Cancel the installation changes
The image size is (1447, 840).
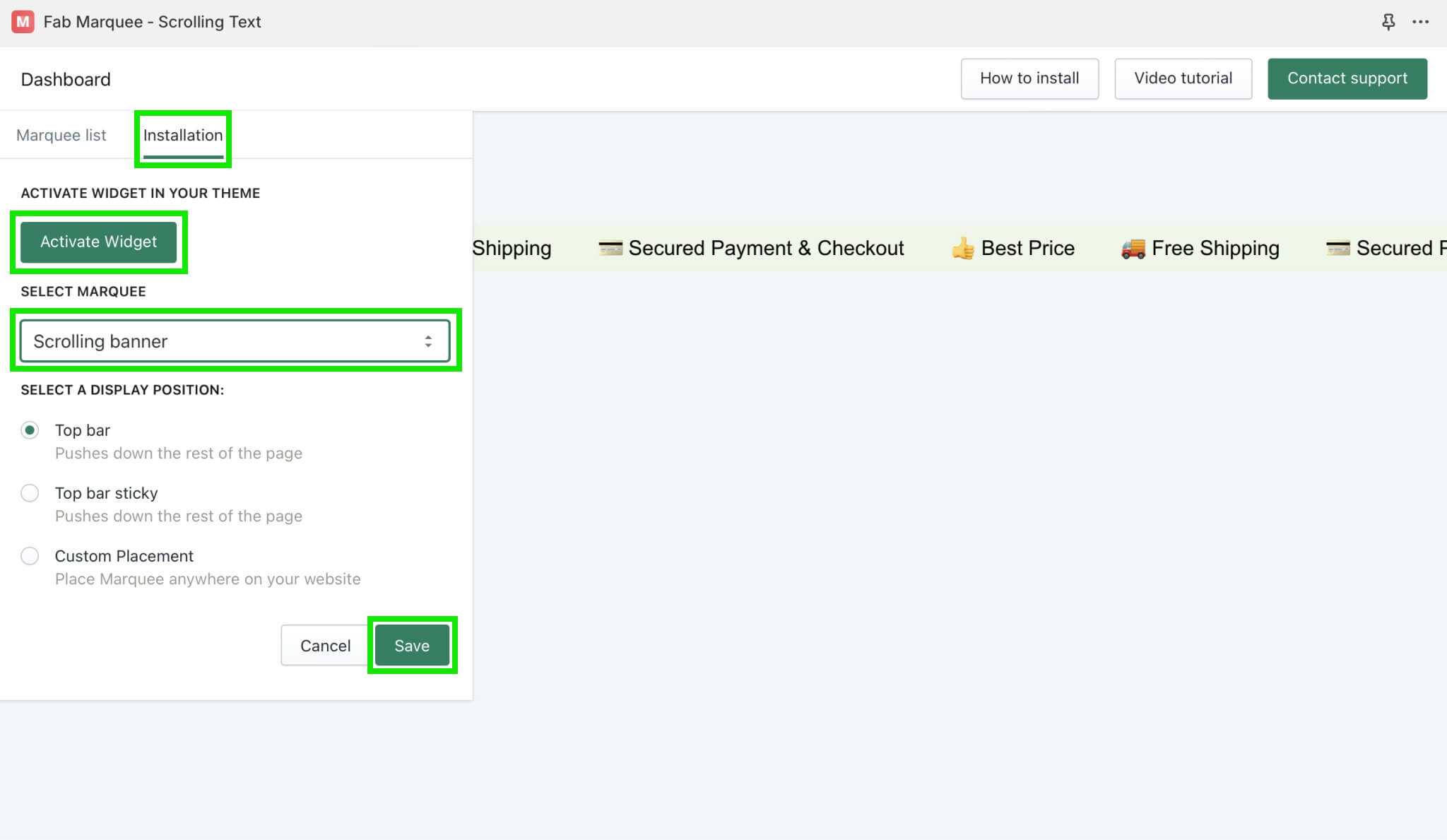325,644
